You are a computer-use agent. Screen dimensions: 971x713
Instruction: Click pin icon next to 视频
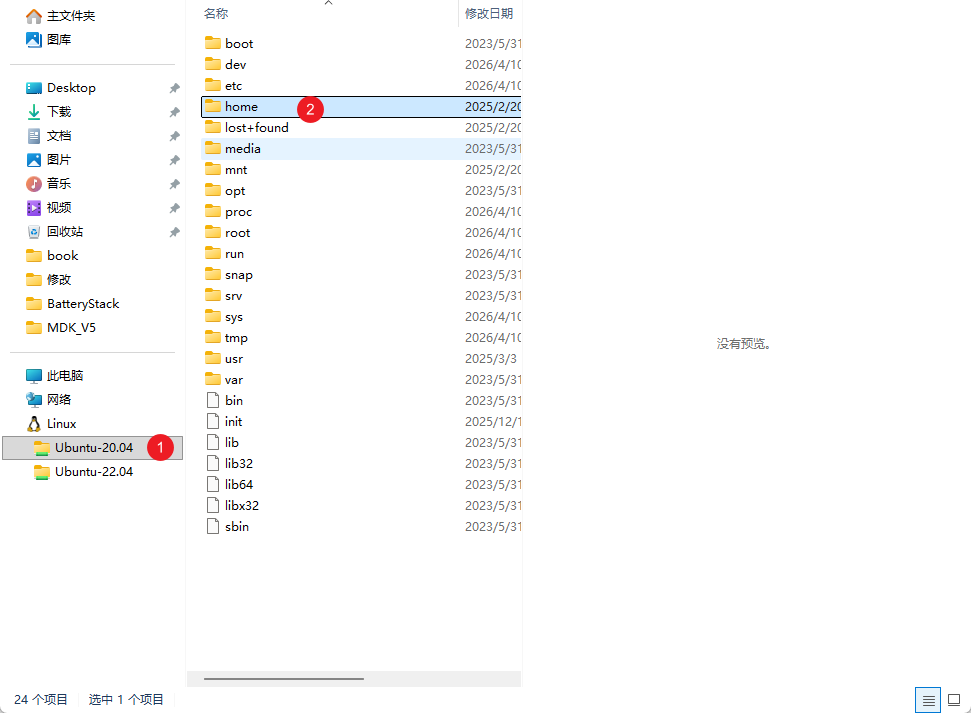(x=175, y=208)
